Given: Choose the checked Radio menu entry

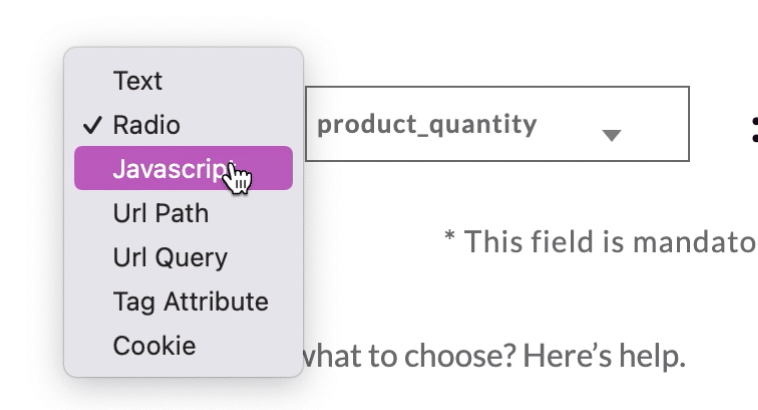Looking at the screenshot, I should coord(183,125).
